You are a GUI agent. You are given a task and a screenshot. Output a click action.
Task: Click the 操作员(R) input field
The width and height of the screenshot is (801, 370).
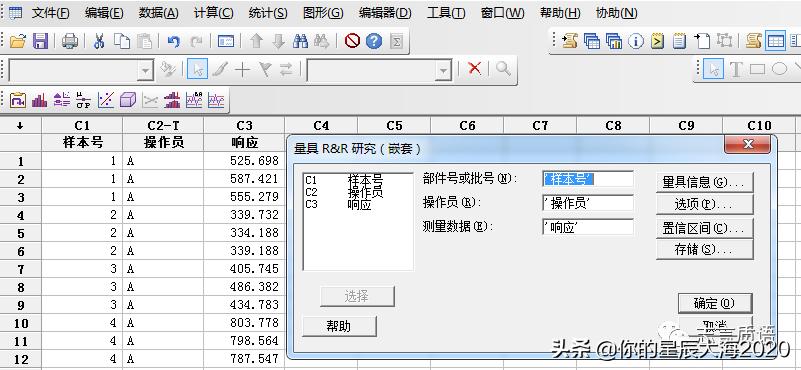coord(587,203)
